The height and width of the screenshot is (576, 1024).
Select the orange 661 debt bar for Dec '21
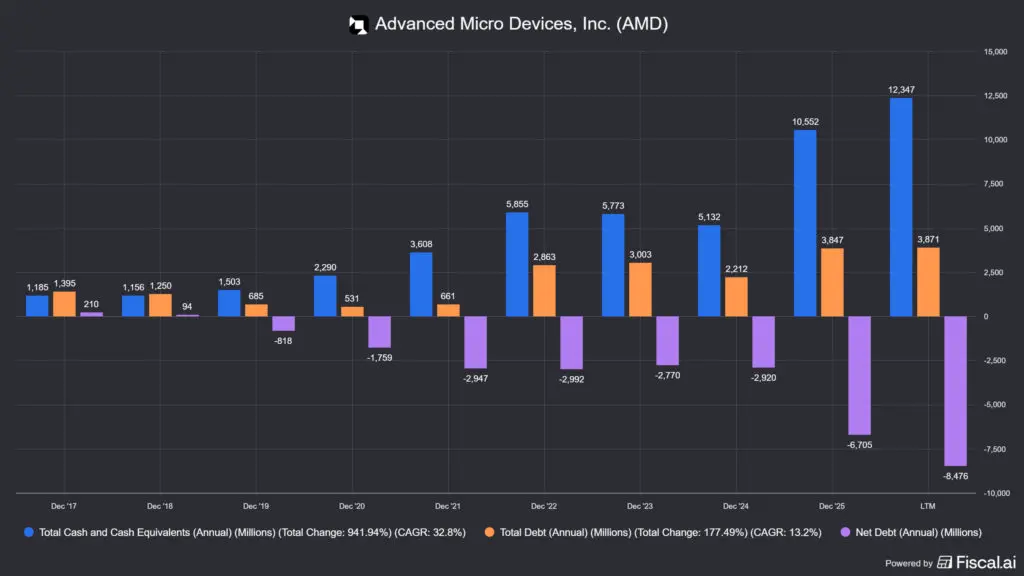[448, 311]
